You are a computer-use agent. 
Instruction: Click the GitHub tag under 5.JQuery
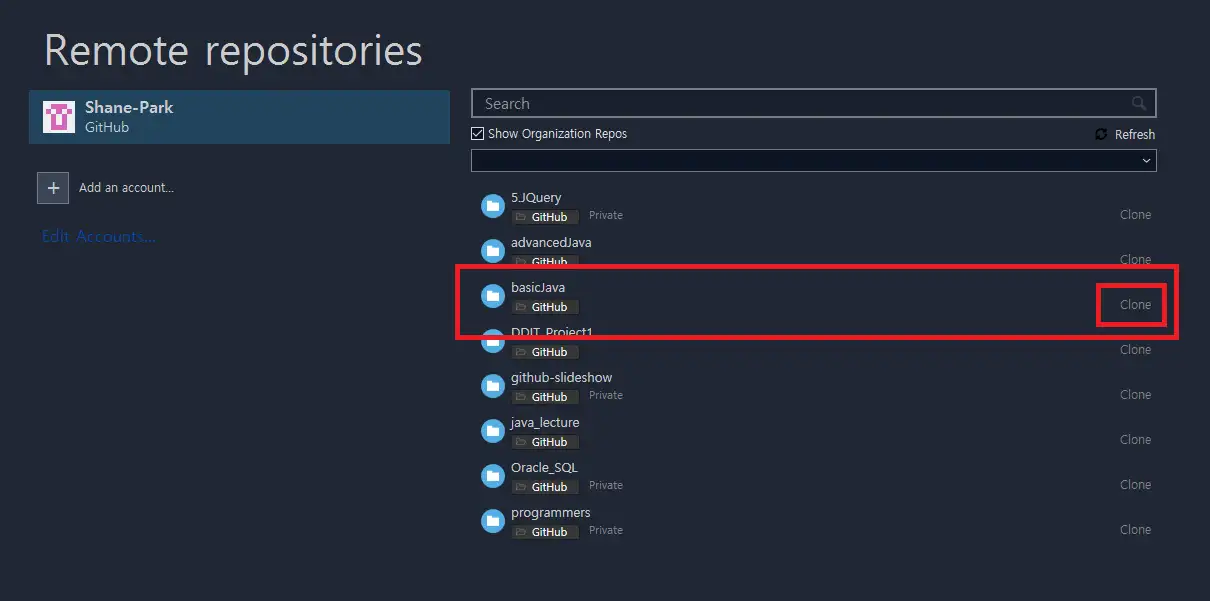coord(545,216)
